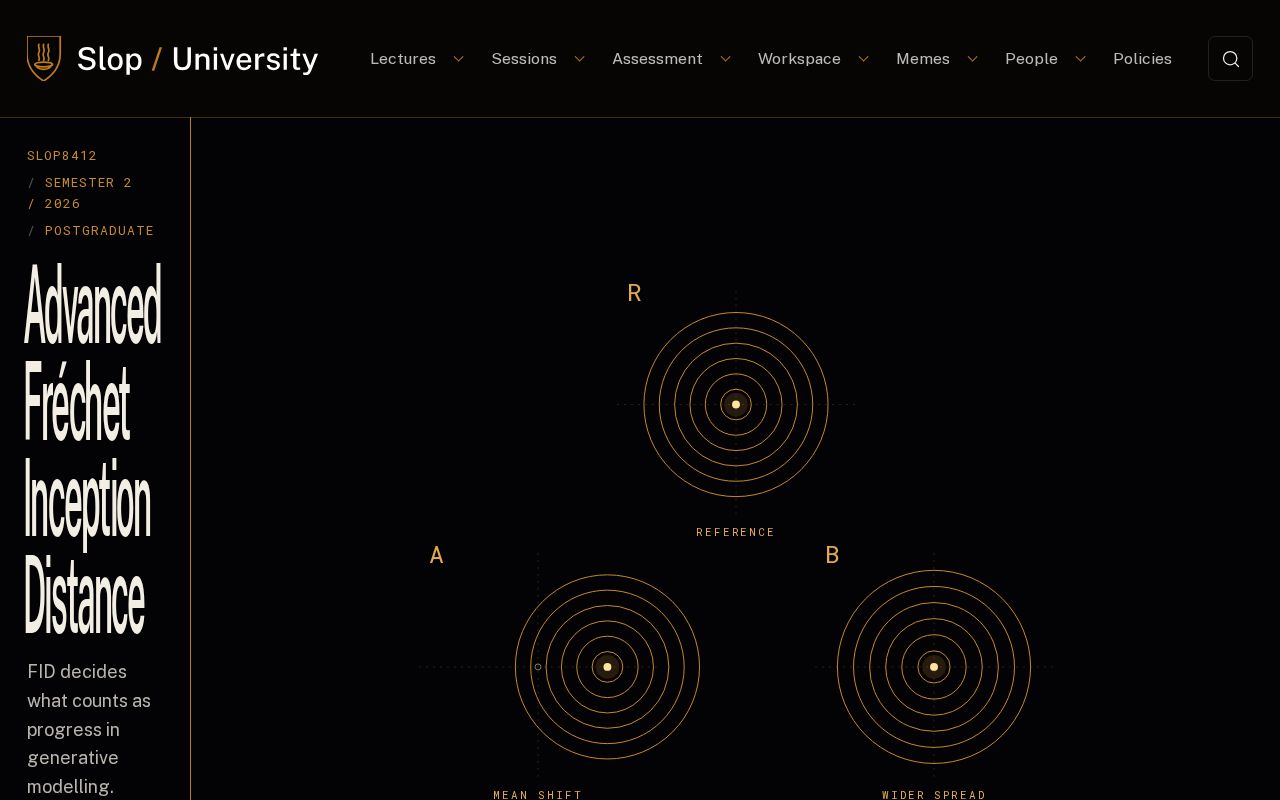Expand the Lectures chevron
Image resolution: width=1280 pixels, height=800 pixels.
point(459,59)
